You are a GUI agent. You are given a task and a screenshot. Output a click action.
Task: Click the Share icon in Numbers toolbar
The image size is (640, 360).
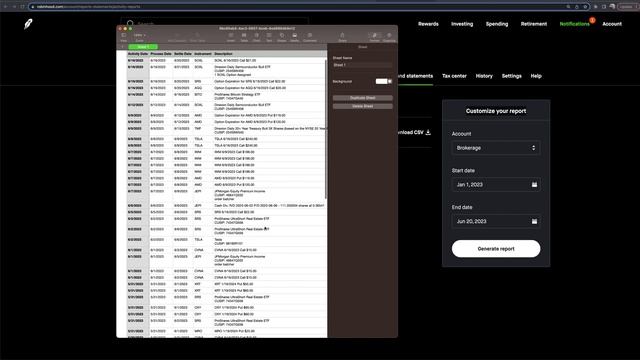coord(342,37)
